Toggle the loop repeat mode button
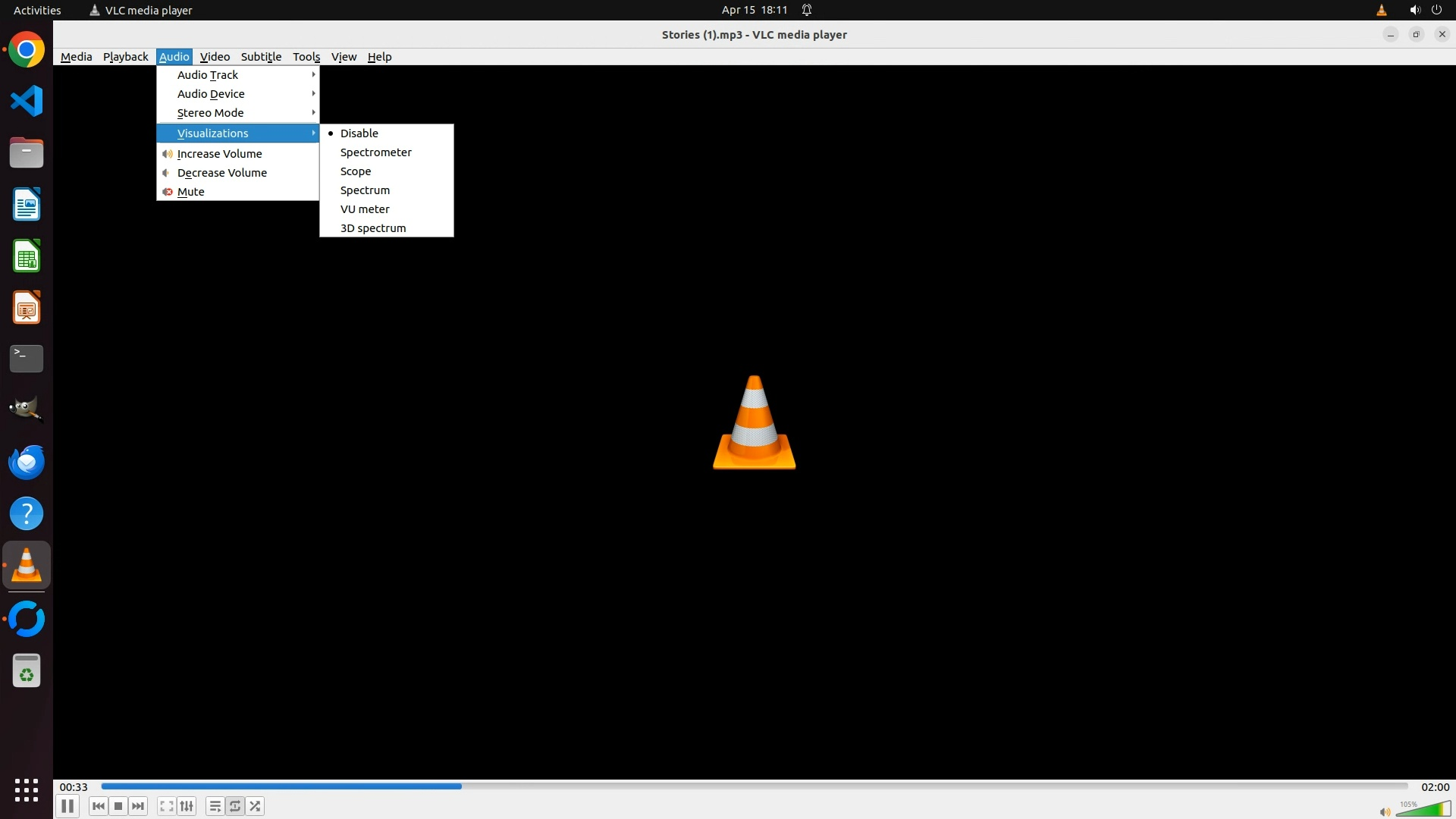 click(x=235, y=806)
